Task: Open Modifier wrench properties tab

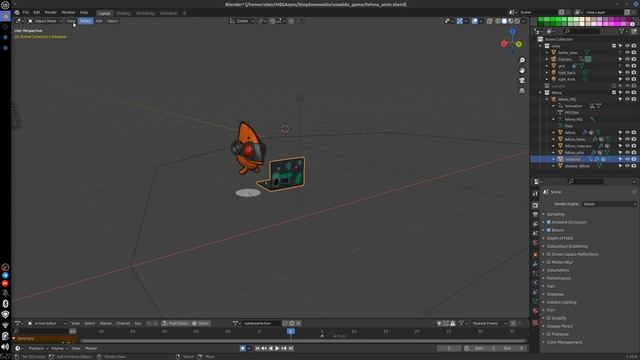Action: (x=535, y=264)
